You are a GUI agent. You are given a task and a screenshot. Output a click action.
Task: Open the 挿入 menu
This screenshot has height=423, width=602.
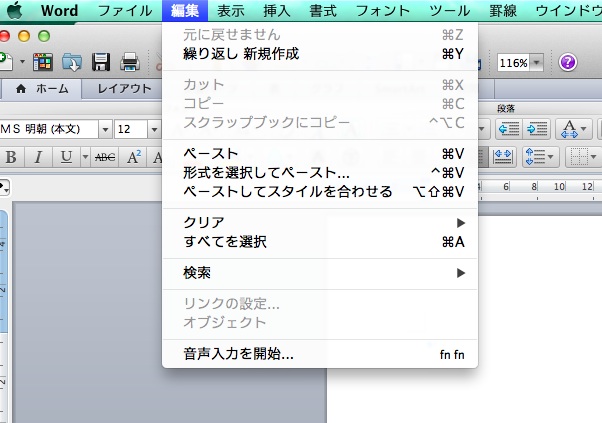[x=277, y=10]
